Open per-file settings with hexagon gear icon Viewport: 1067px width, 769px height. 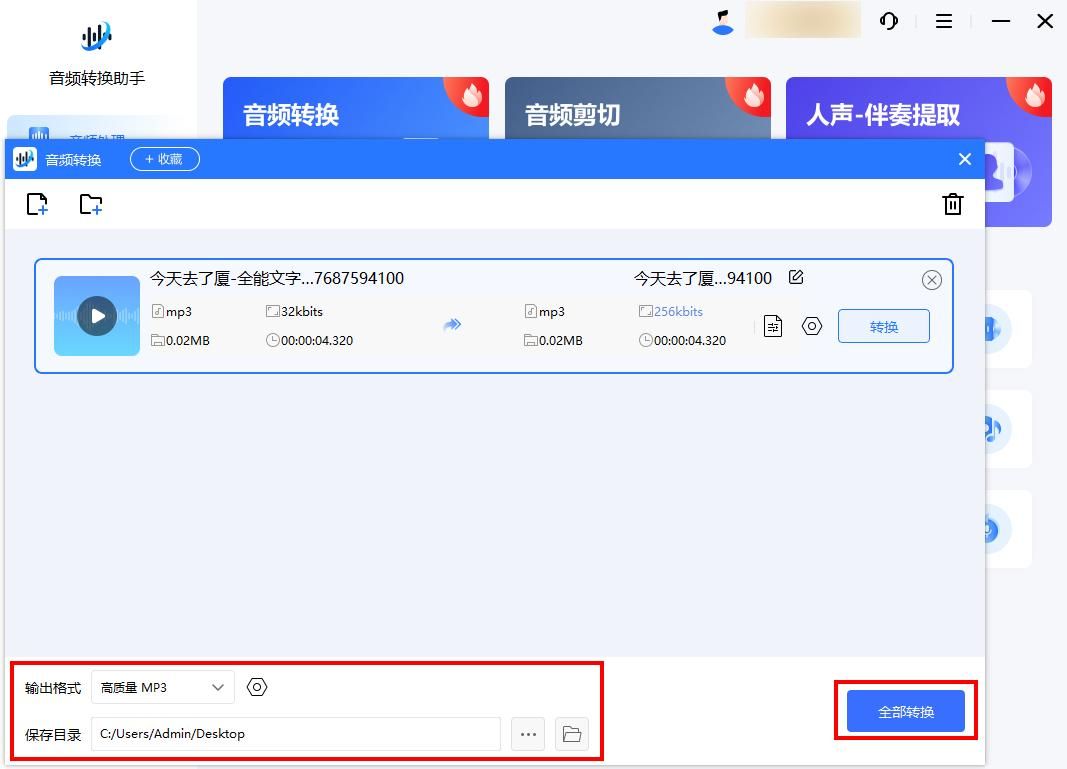[811, 326]
